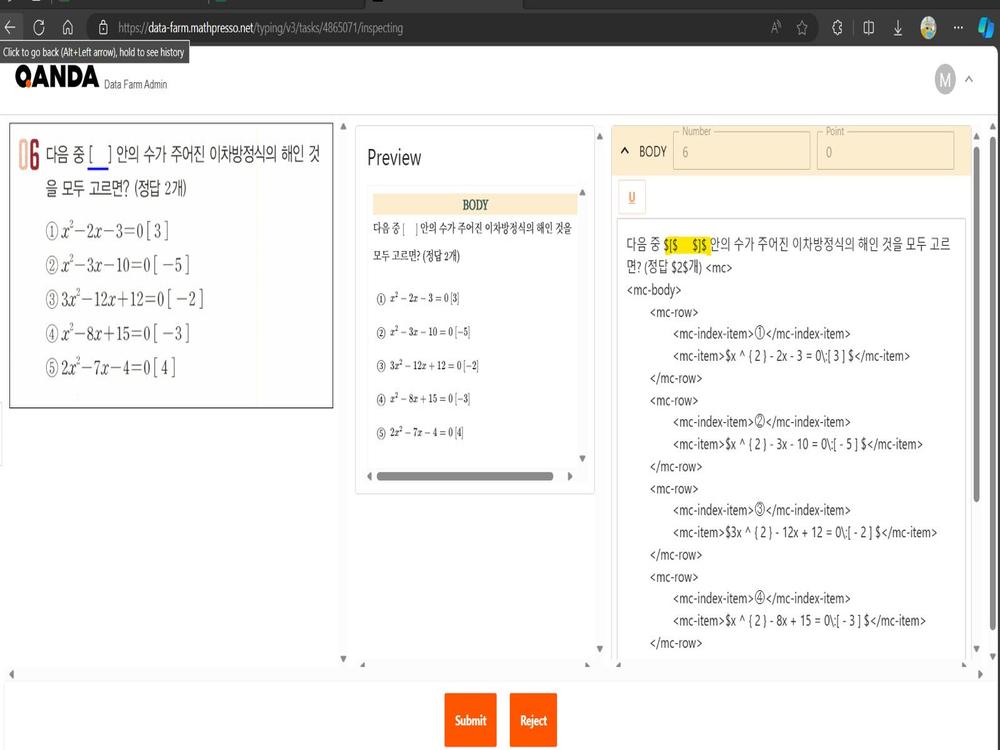
Task: Open split screen icon in toolbar
Action: [869, 27]
